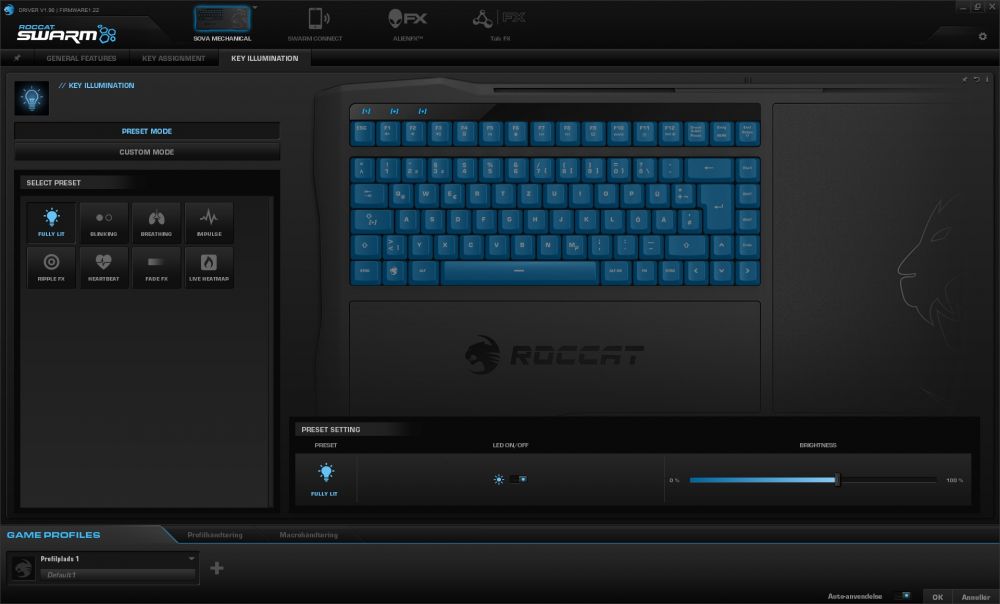Click the spacebar on keyboard preview
Screen dimensions: 1000x604
click(519, 271)
